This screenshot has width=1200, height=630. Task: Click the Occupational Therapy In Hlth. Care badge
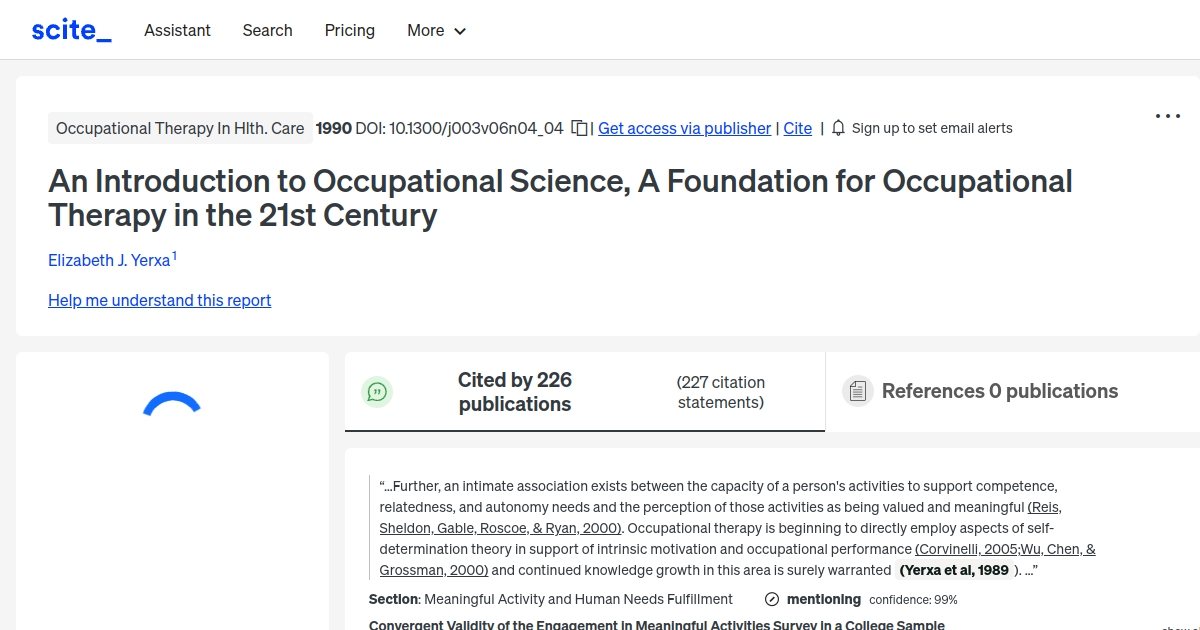coord(180,128)
